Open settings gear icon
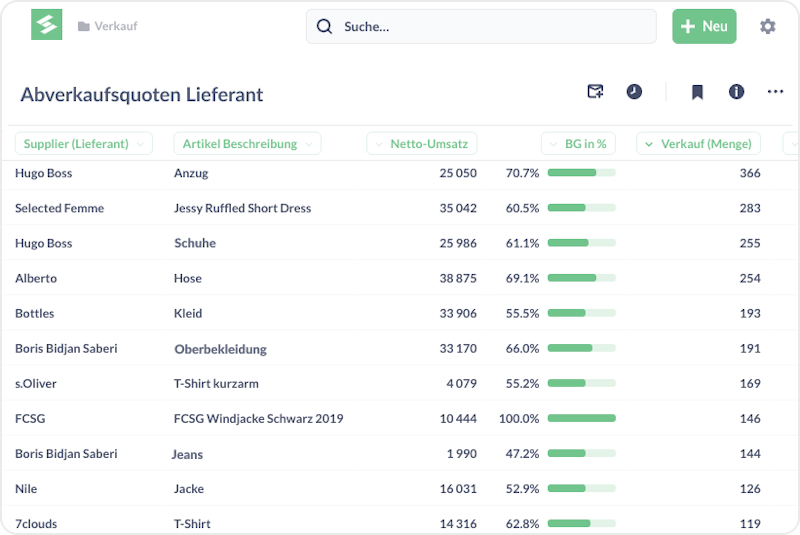Viewport: 800px width, 535px height. tap(767, 27)
